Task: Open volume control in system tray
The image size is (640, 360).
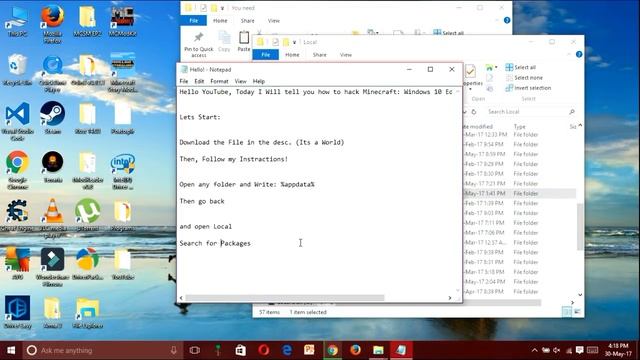Action: [x=557, y=350]
